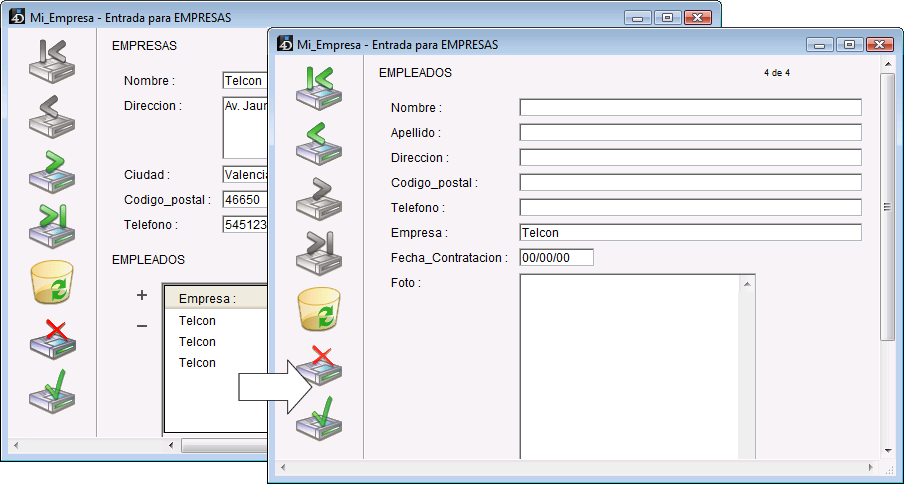Go to previous record in EMPLEADOS window
This screenshot has height=484, width=904.
click(x=319, y=141)
